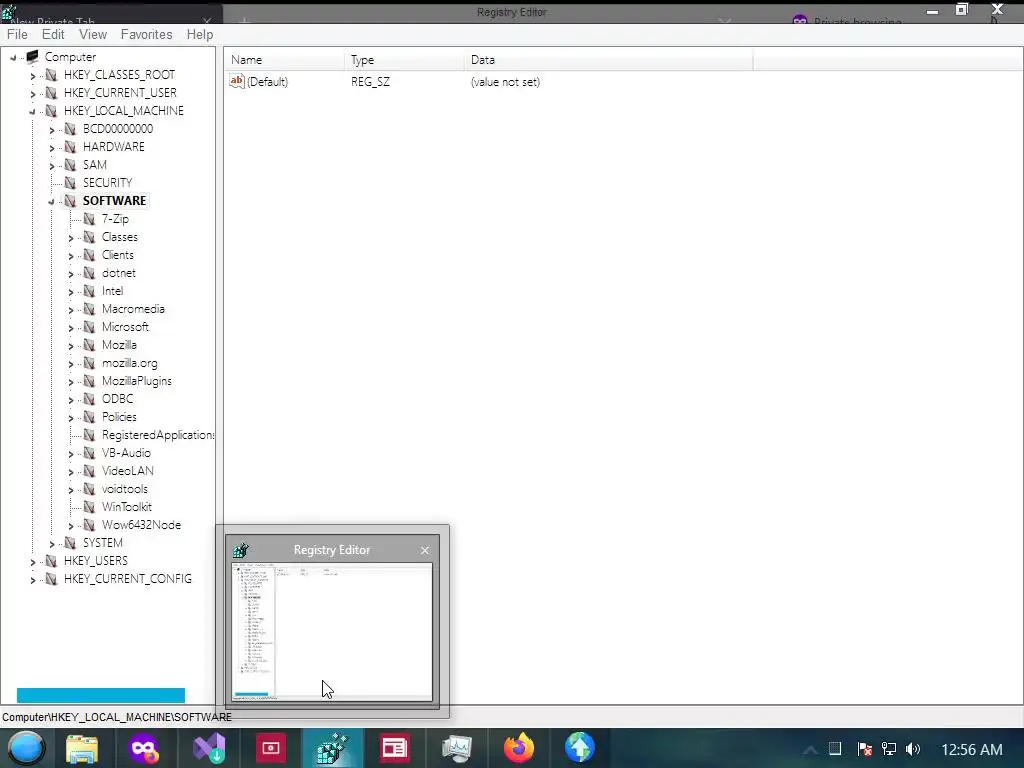Click the Mozilla key folder icon
Screen dimensions: 1024x768
coord(89,345)
